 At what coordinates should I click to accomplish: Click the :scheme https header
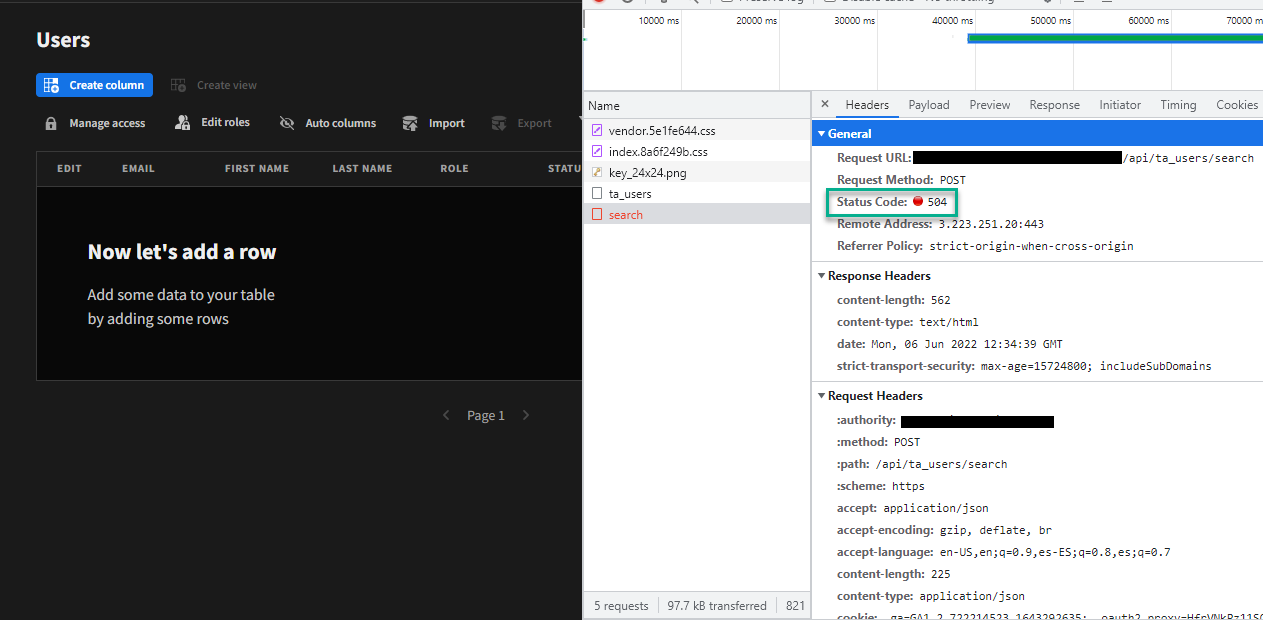(x=880, y=486)
